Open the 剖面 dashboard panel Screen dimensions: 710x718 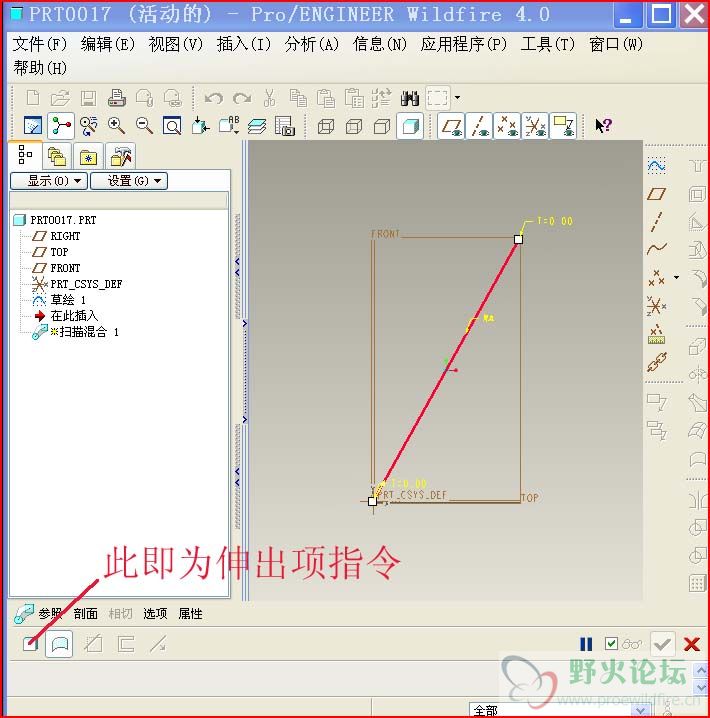tap(86, 614)
